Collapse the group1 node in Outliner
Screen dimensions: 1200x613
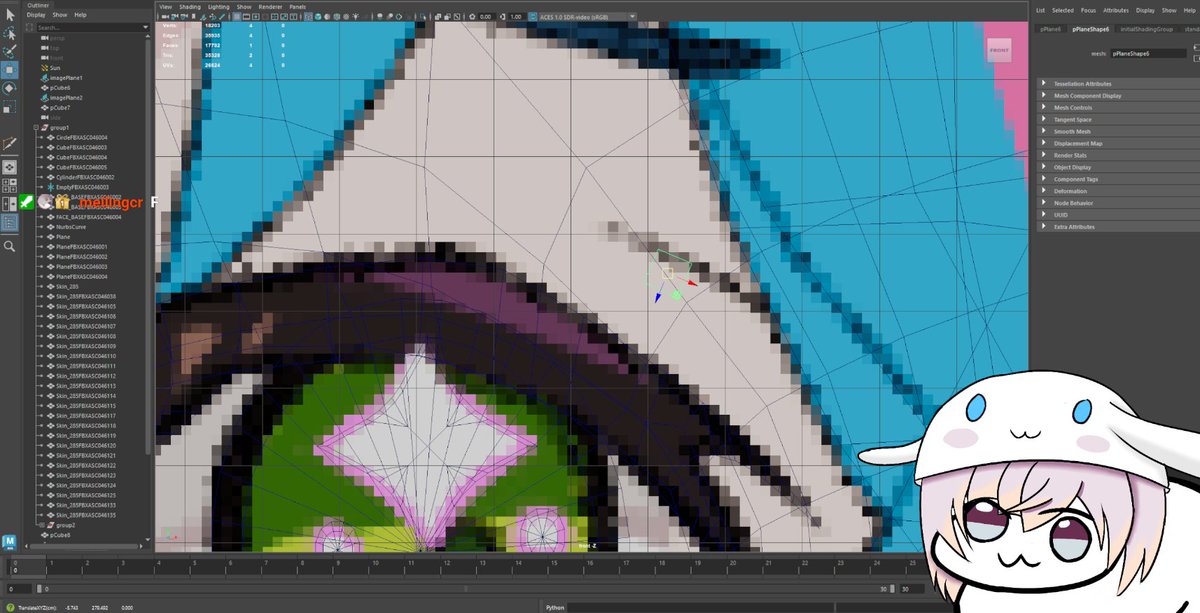tap(35, 128)
